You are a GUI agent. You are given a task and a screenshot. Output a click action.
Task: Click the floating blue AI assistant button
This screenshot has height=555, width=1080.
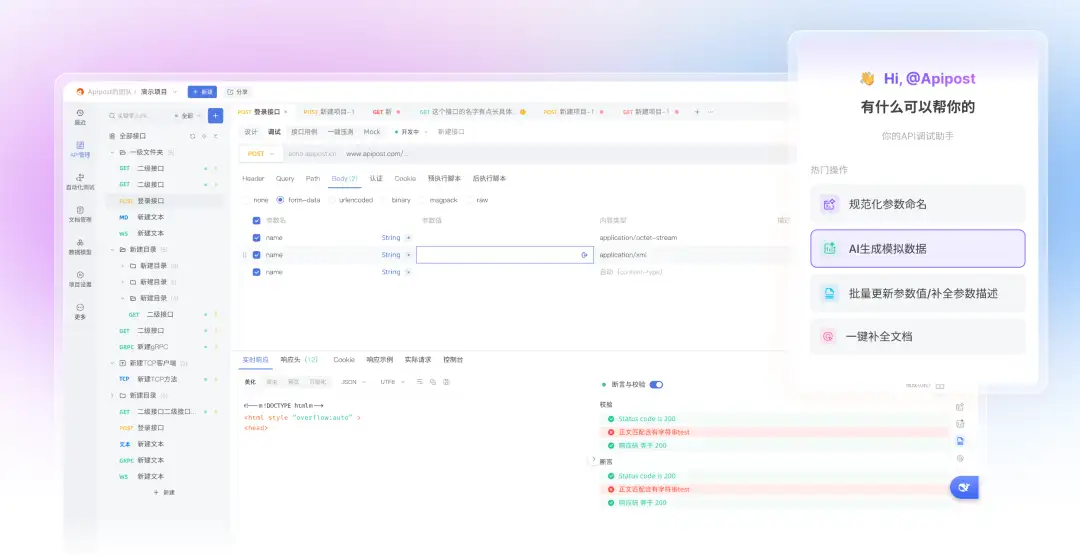(964, 487)
